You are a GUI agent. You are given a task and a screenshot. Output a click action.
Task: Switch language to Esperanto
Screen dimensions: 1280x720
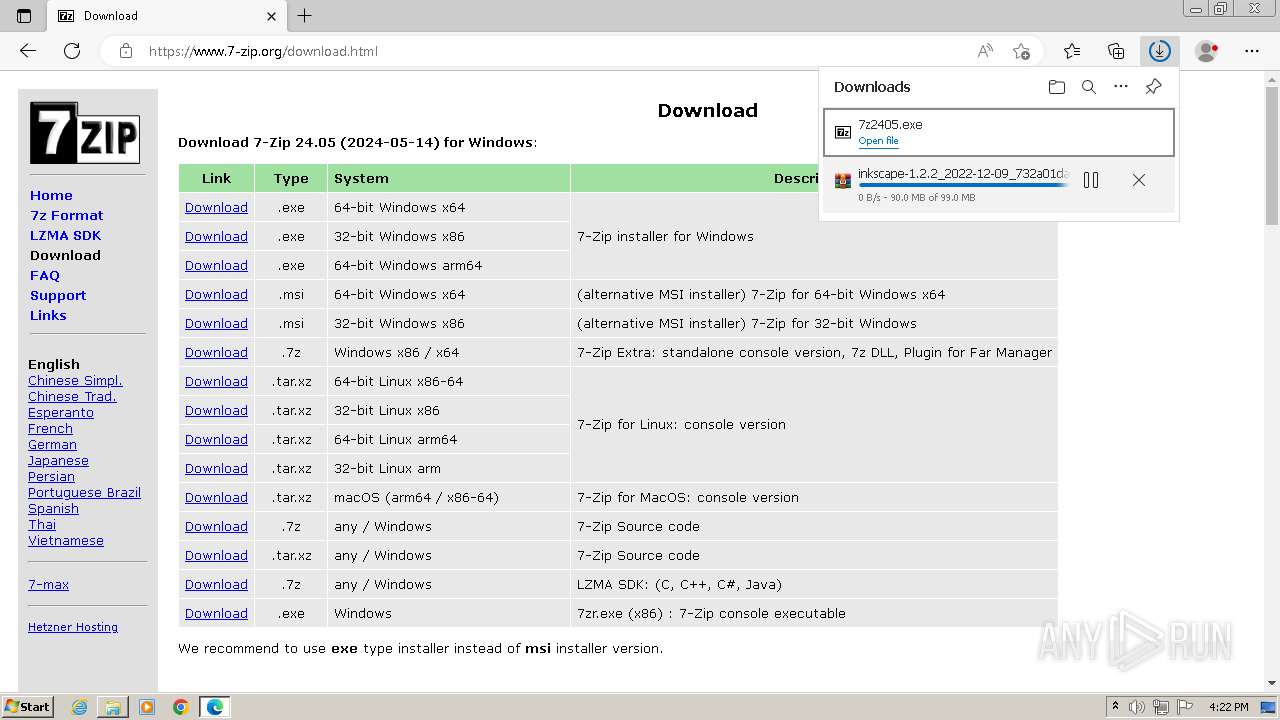pyautogui.click(x=61, y=412)
